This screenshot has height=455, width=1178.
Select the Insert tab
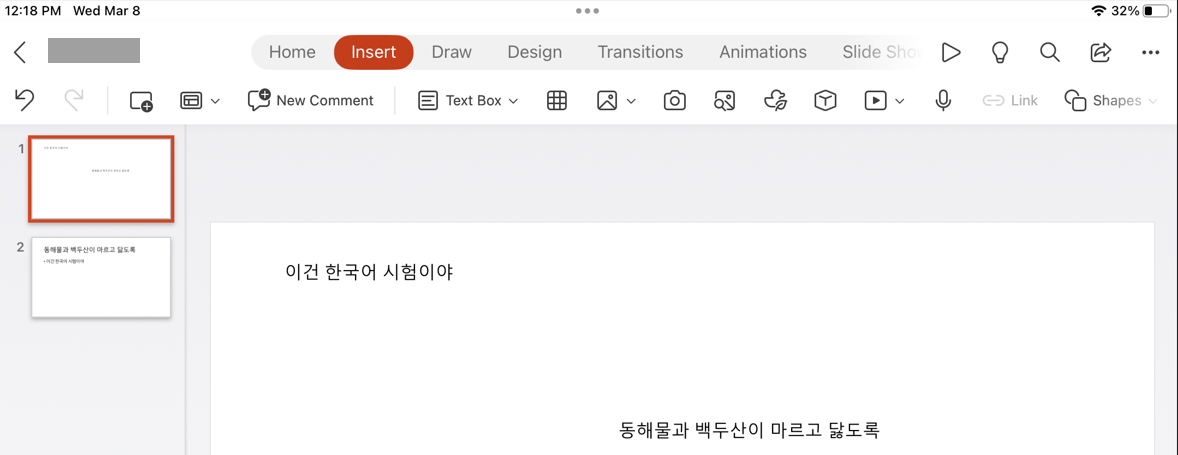[373, 52]
